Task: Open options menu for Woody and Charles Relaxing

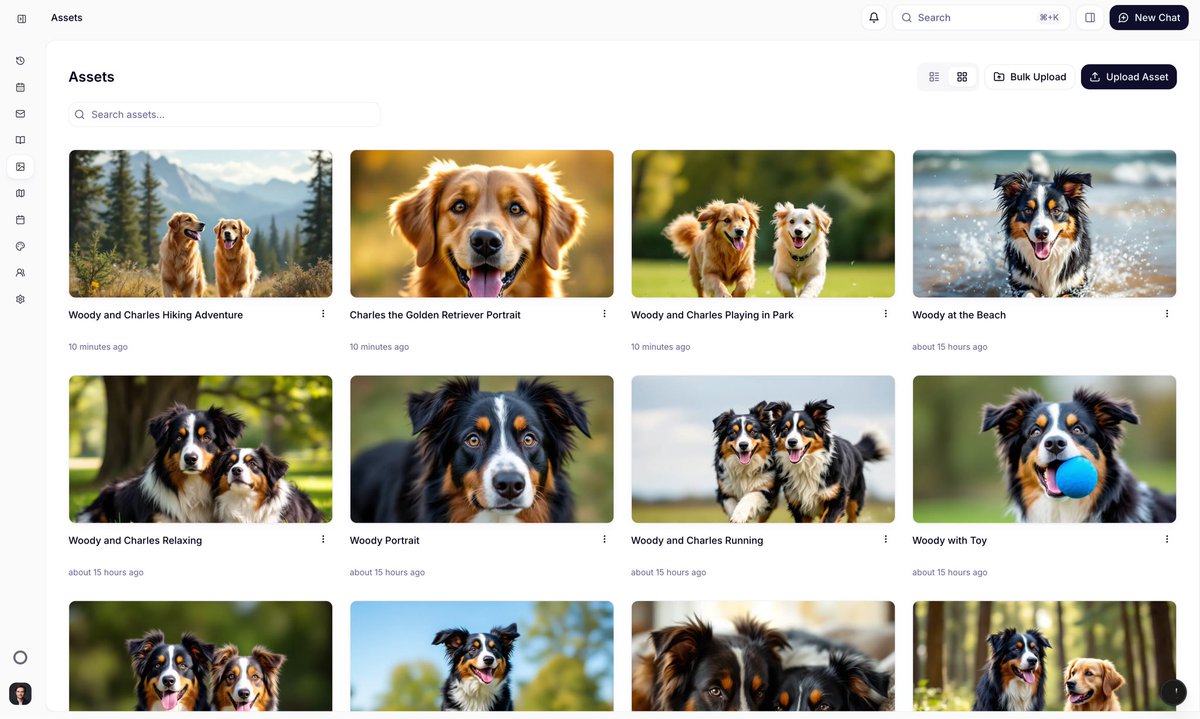Action: point(323,539)
